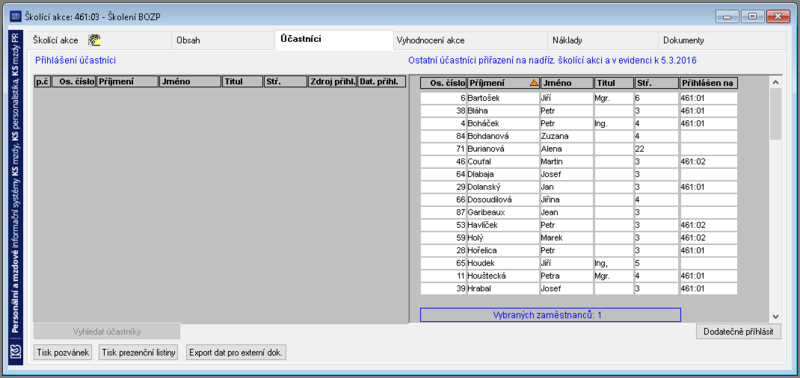Click the orange sort triangle in Příjmení header

coord(534,83)
